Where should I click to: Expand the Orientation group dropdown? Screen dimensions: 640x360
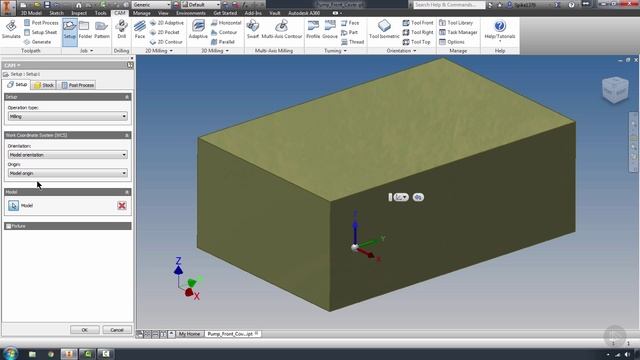click(x=402, y=51)
